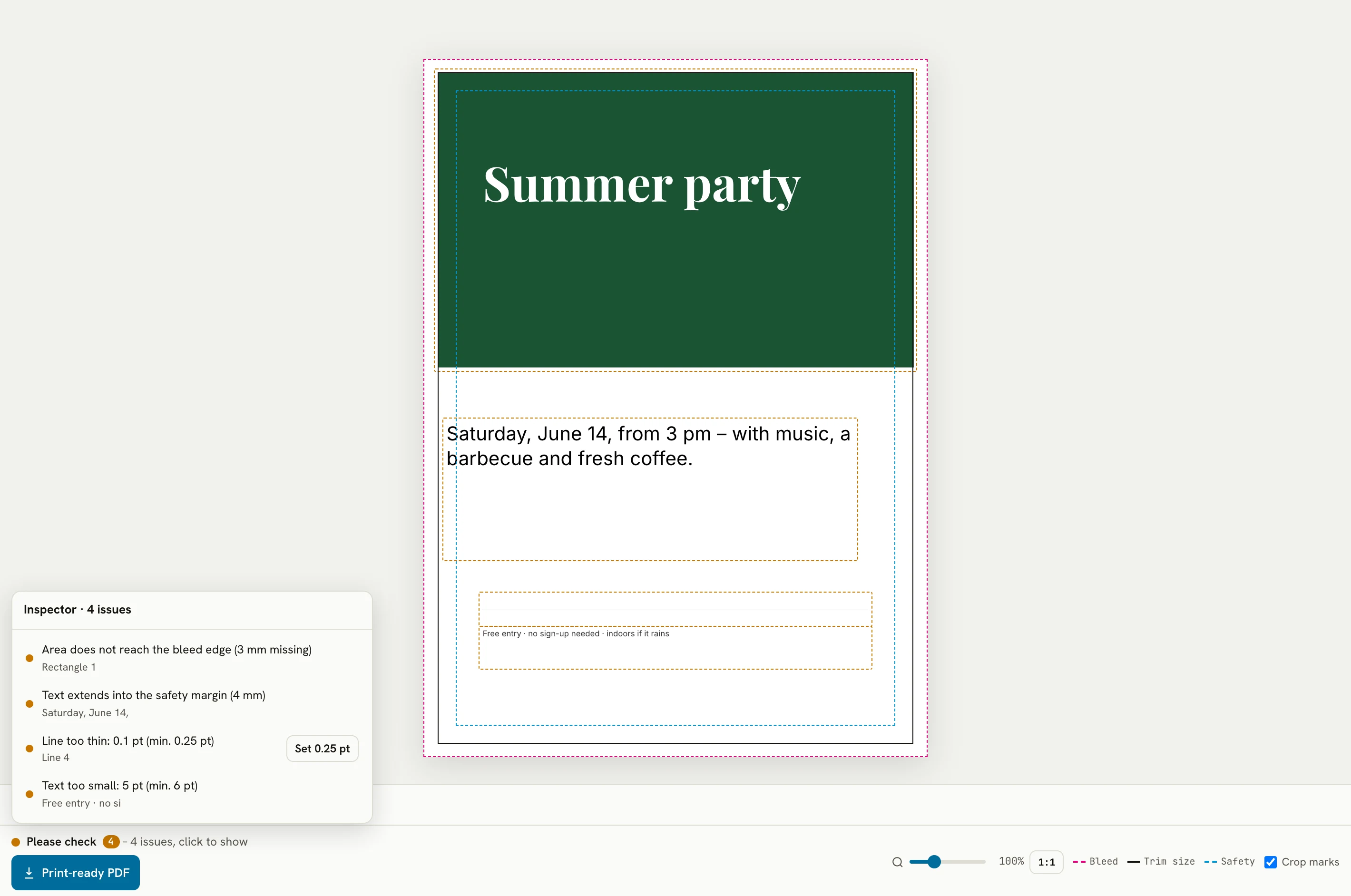This screenshot has width=1351, height=896.
Task: Click the 'Inspector · 4 issues' header
Action: [x=77, y=609]
